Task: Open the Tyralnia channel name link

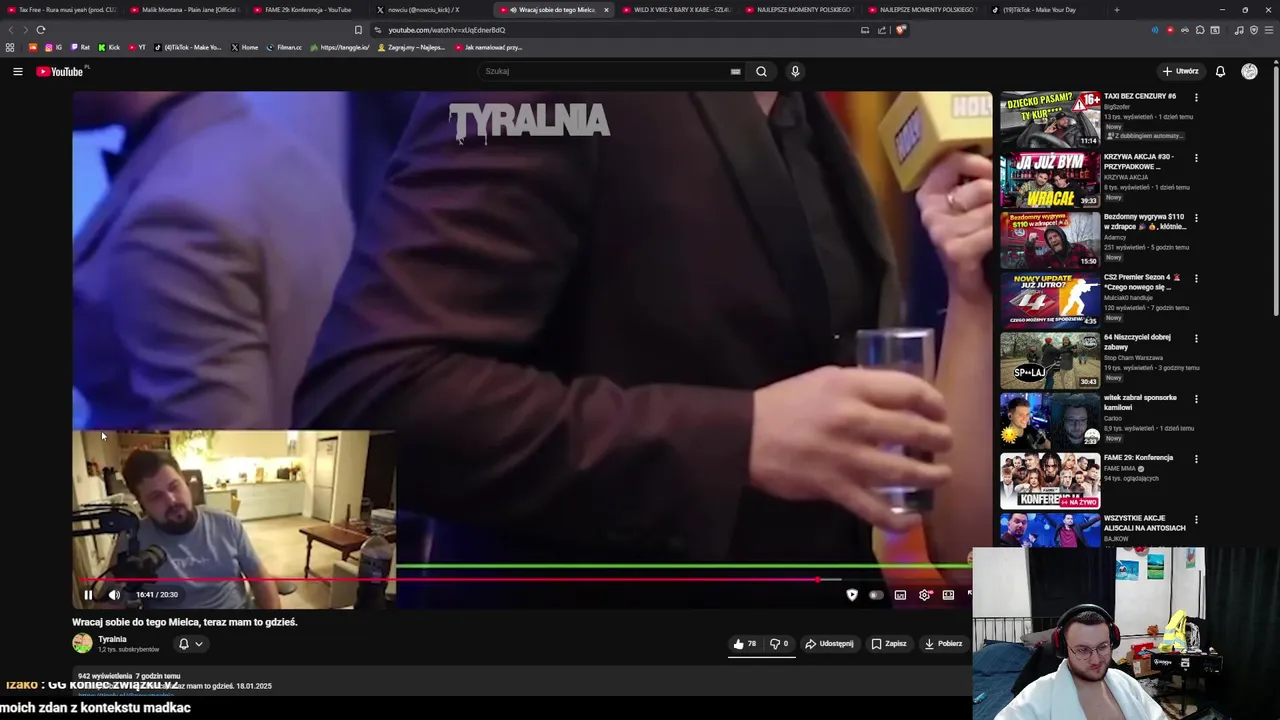Action: pyautogui.click(x=112, y=639)
